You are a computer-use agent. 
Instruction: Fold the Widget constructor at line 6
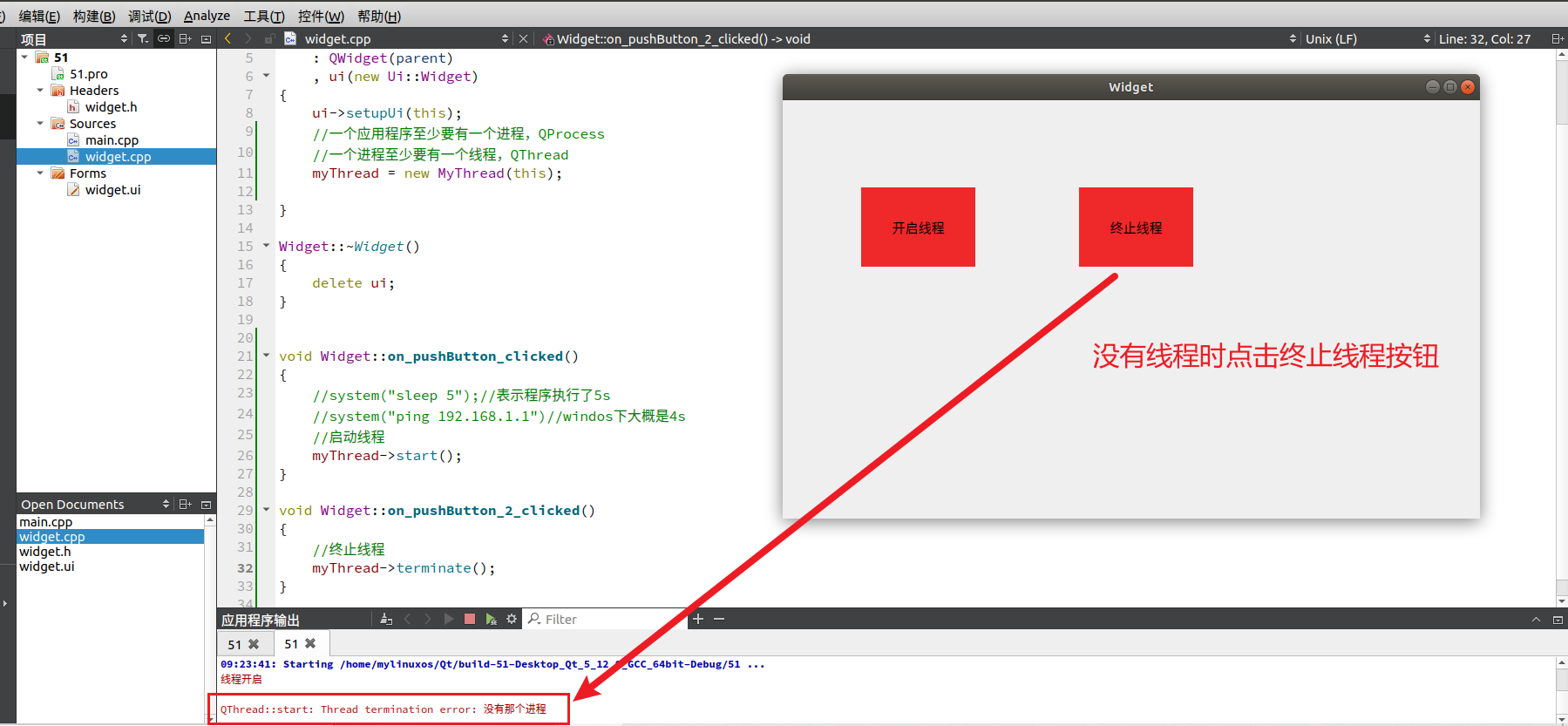[266, 76]
